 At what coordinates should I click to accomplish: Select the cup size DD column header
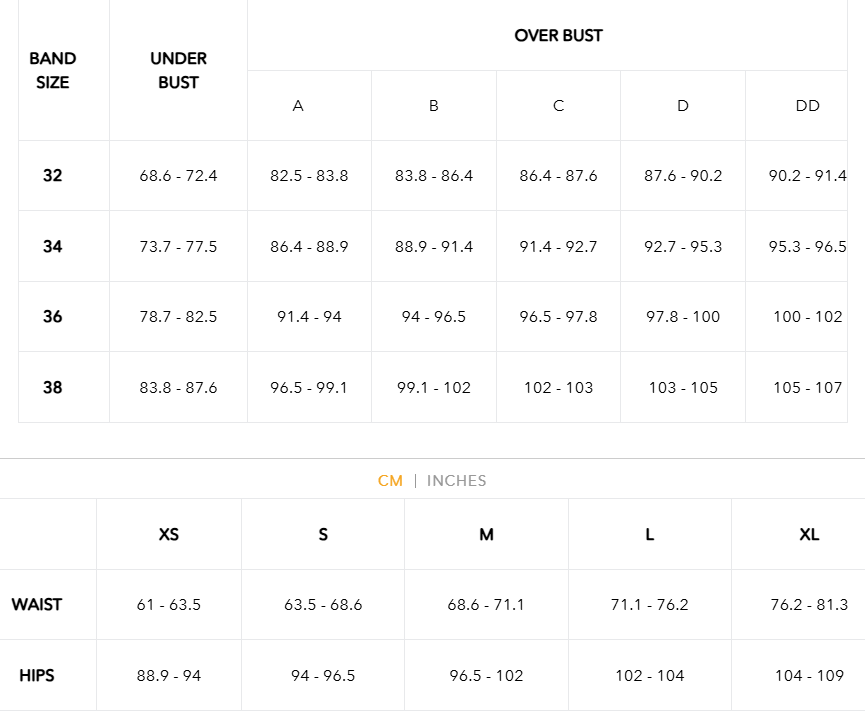pyautogui.click(x=807, y=105)
